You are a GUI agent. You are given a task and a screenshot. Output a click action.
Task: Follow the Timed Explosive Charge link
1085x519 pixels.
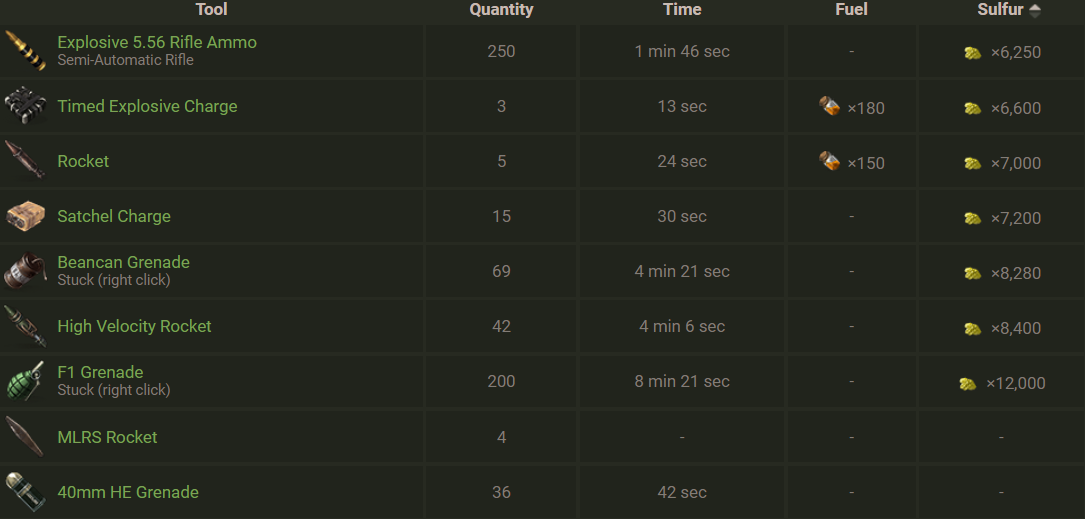tap(147, 106)
